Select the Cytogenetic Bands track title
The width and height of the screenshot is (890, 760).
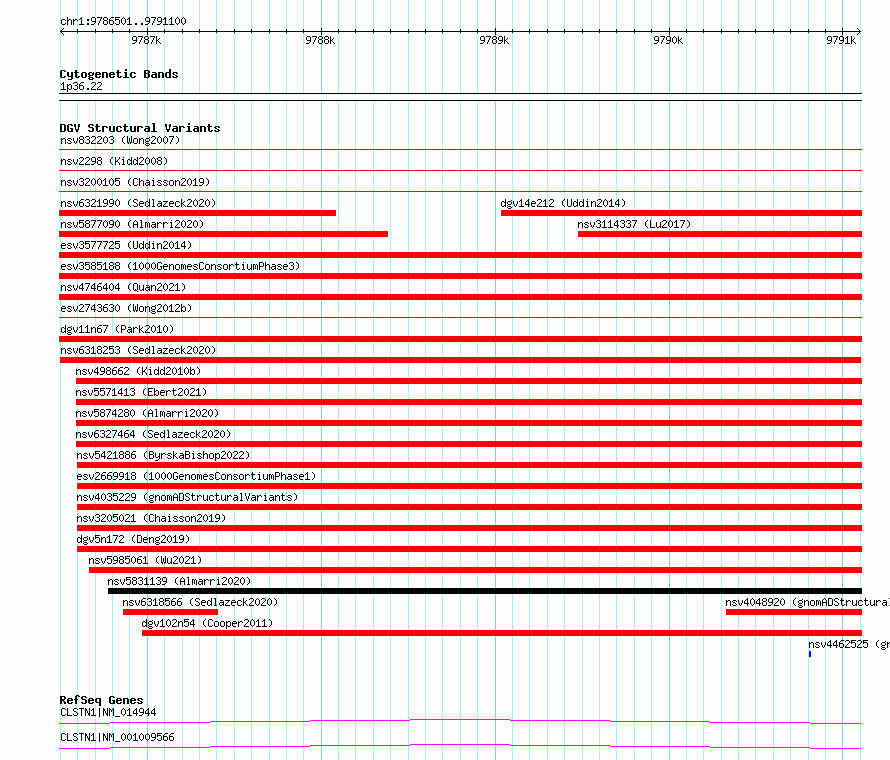pos(119,74)
